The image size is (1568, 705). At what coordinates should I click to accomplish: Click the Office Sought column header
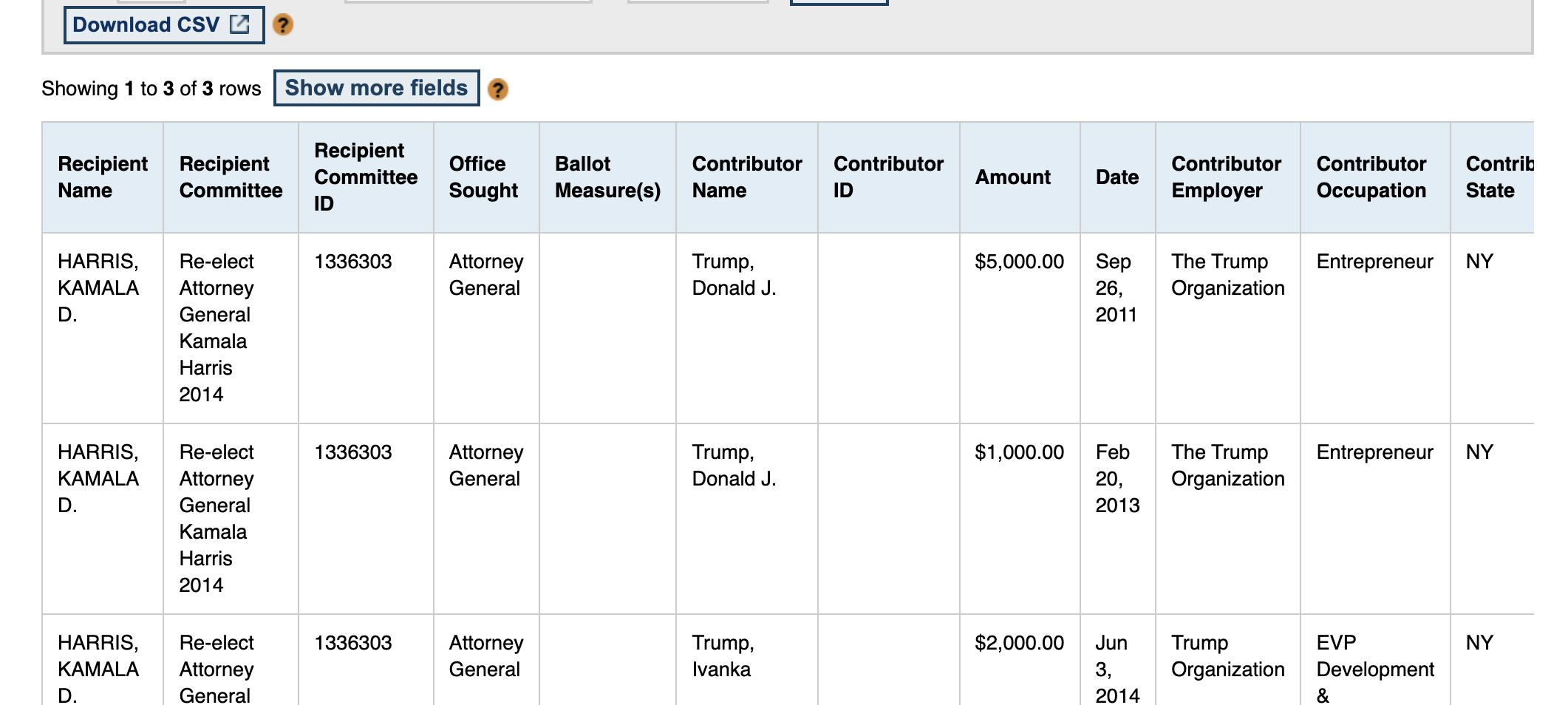click(x=484, y=177)
